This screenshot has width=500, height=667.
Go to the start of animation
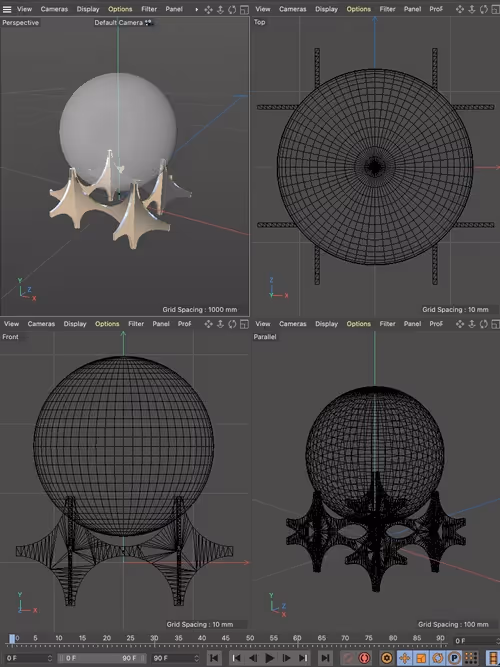[214, 658]
